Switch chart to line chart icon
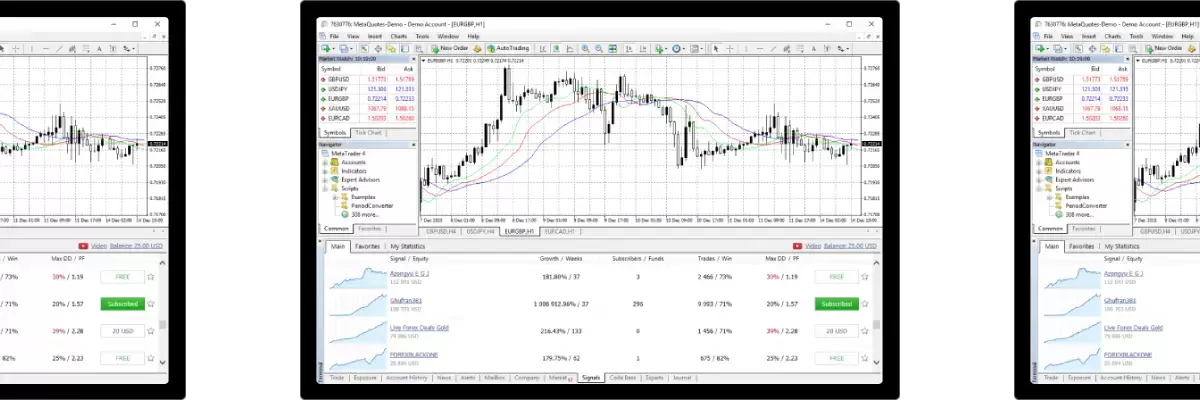1200x400 pixels. (x=570, y=48)
